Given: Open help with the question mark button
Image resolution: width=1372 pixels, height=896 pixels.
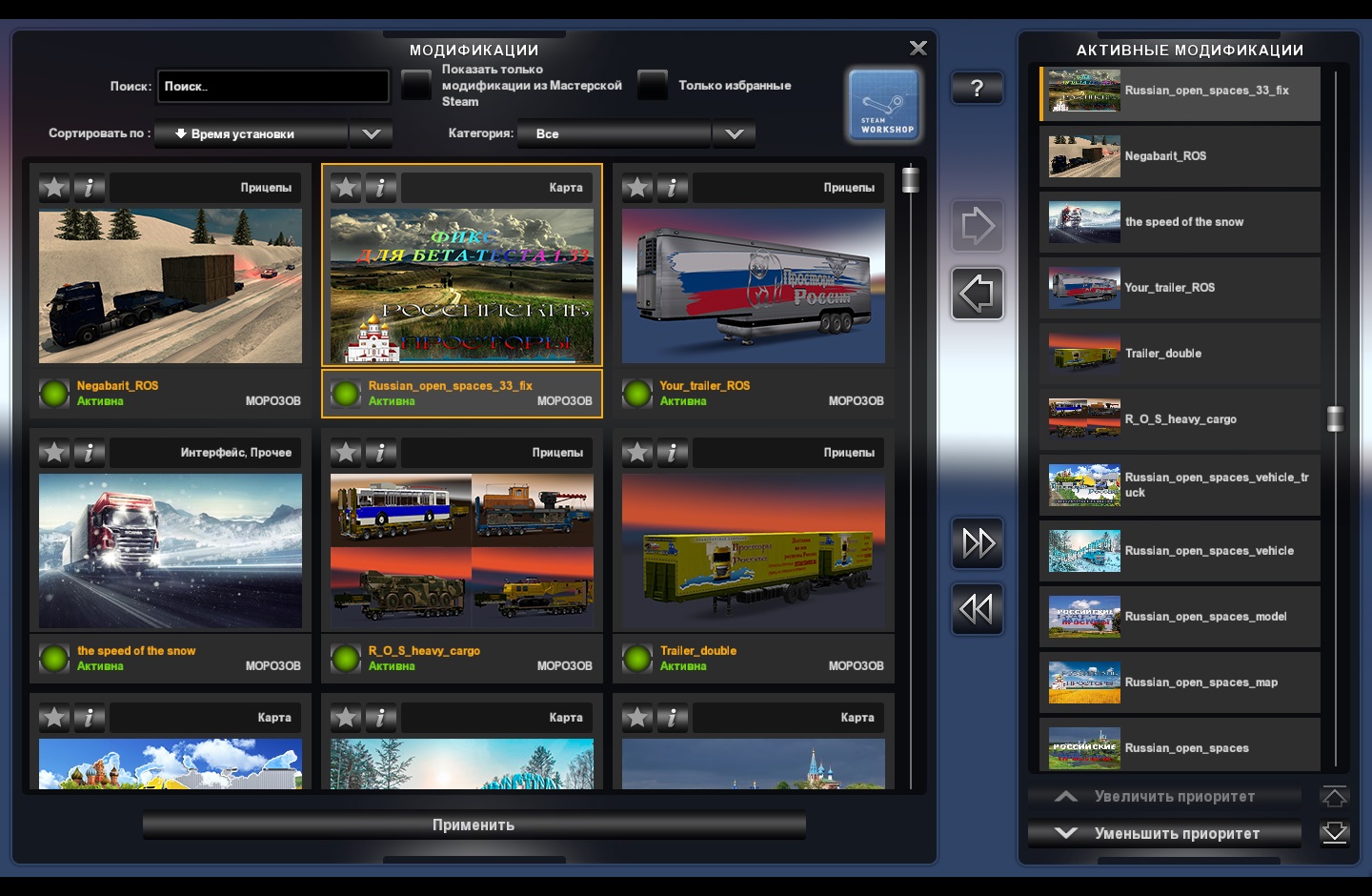Looking at the screenshot, I should [978, 88].
